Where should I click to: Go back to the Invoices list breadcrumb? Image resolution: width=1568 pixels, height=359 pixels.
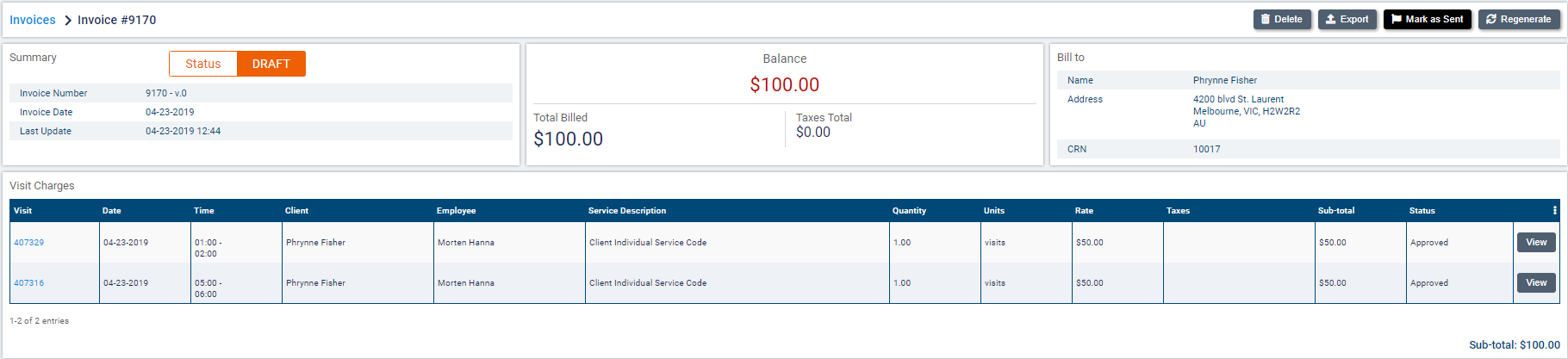(x=33, y=20)
